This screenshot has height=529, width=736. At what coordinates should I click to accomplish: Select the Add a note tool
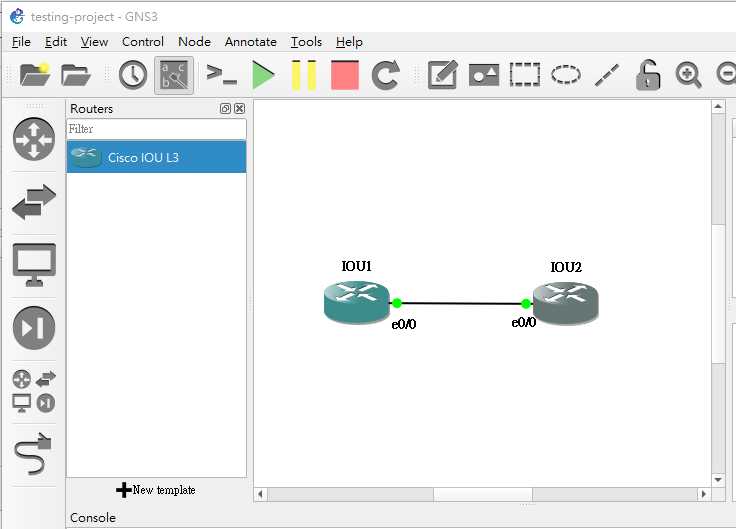coord(443,75)
